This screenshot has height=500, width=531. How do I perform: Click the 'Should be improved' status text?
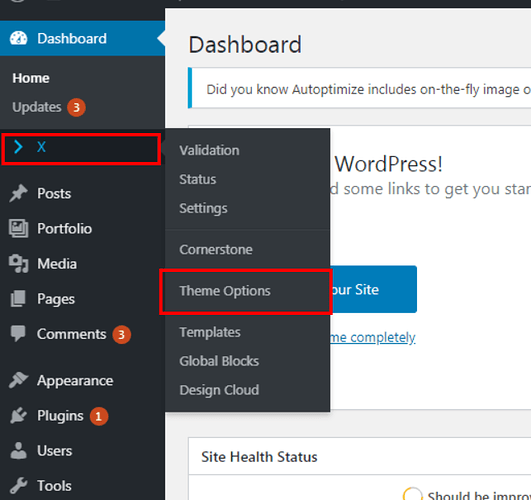479,495
